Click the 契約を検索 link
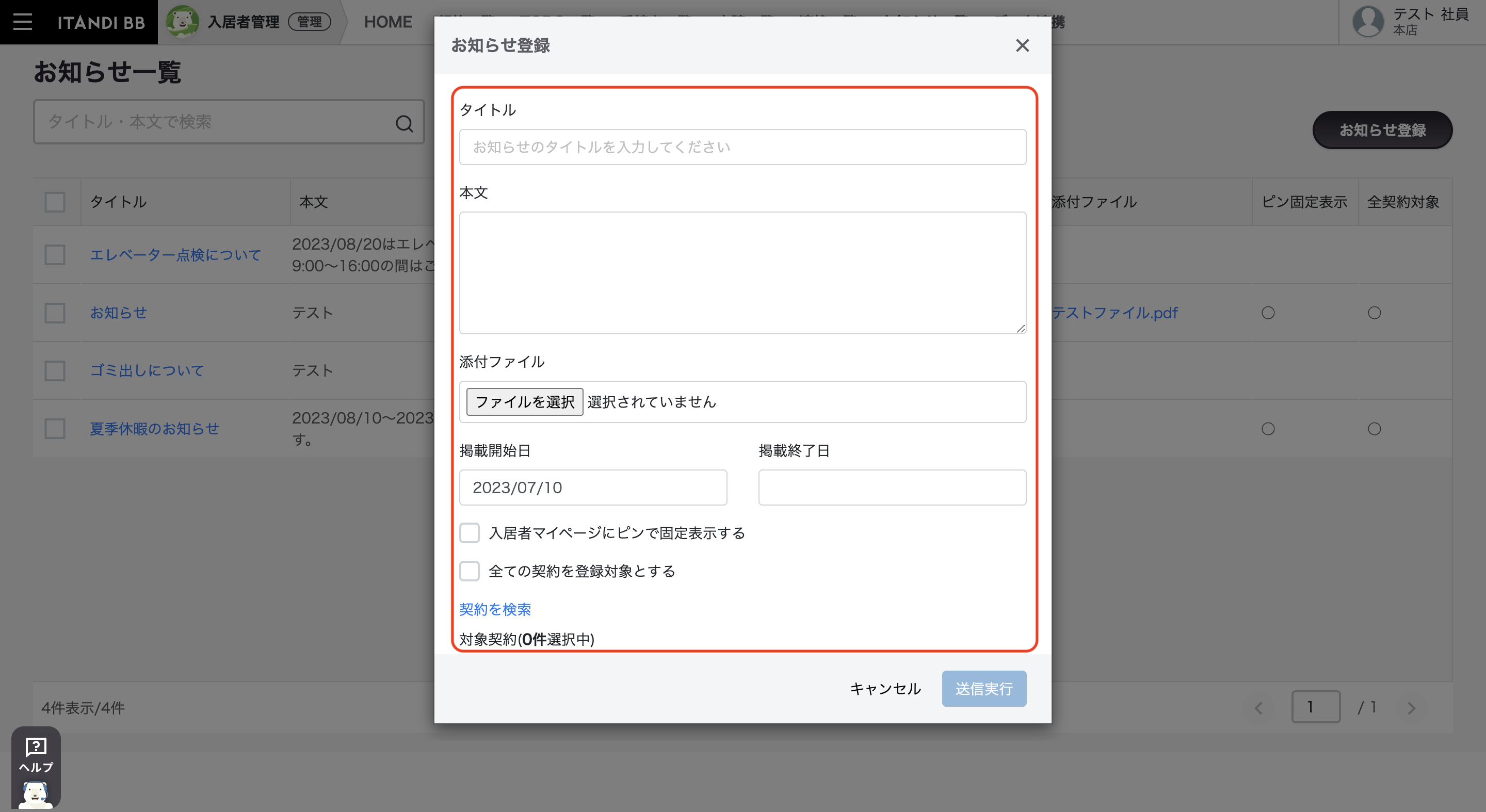This screenshot has height=812, width=1486. tap(495, 609)
